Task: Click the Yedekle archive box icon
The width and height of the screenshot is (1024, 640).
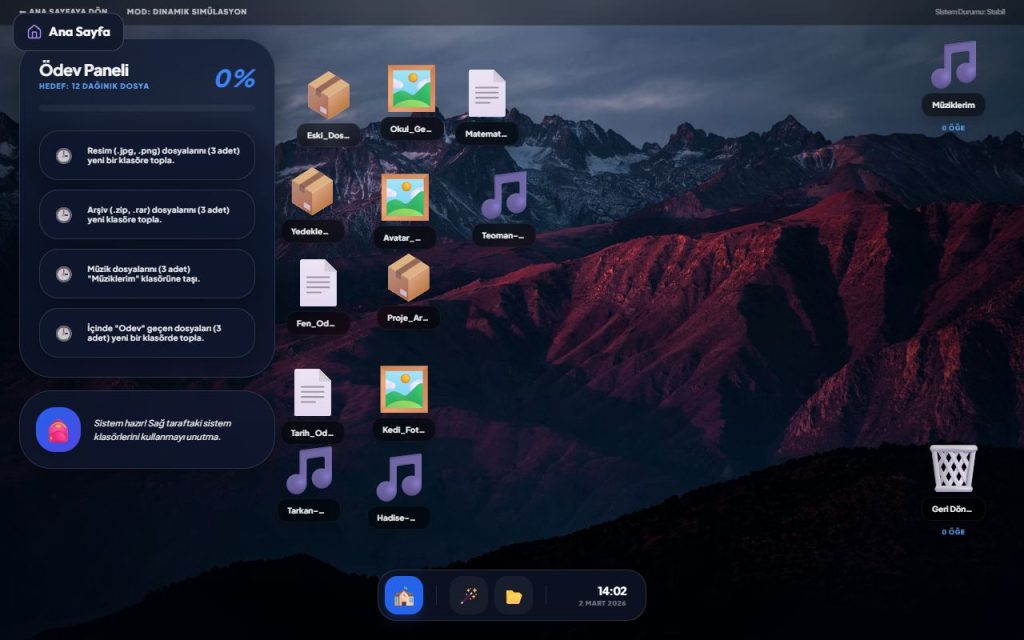Action: (x=312, y=192)
